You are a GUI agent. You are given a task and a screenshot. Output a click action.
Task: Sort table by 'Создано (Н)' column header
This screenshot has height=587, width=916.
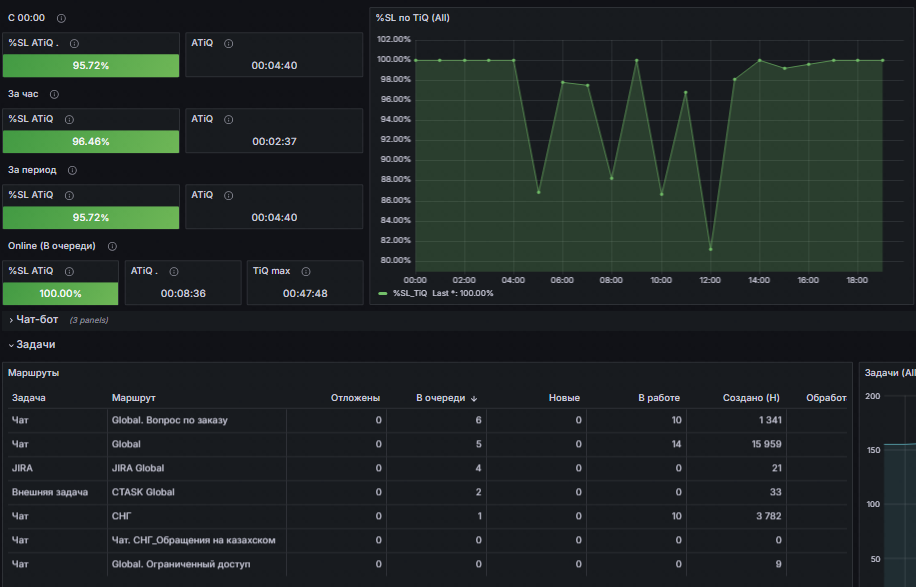point(751,398)
